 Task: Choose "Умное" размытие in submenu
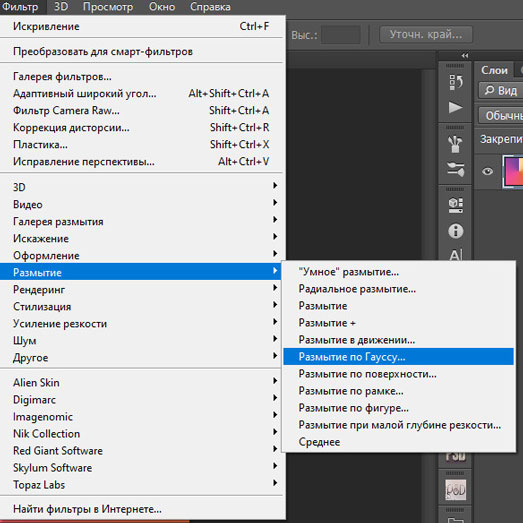(x=398, y=272)
